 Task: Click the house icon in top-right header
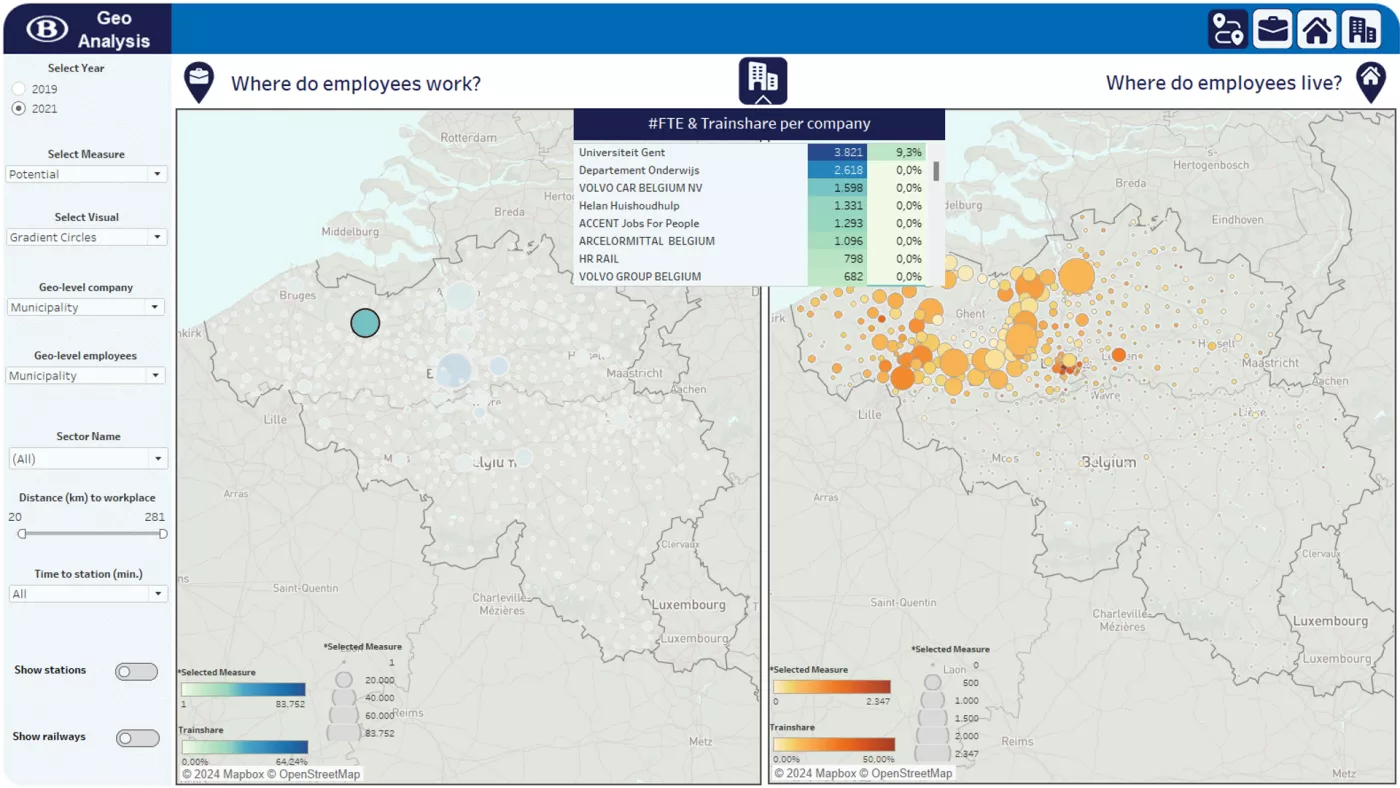[1317, 29]
